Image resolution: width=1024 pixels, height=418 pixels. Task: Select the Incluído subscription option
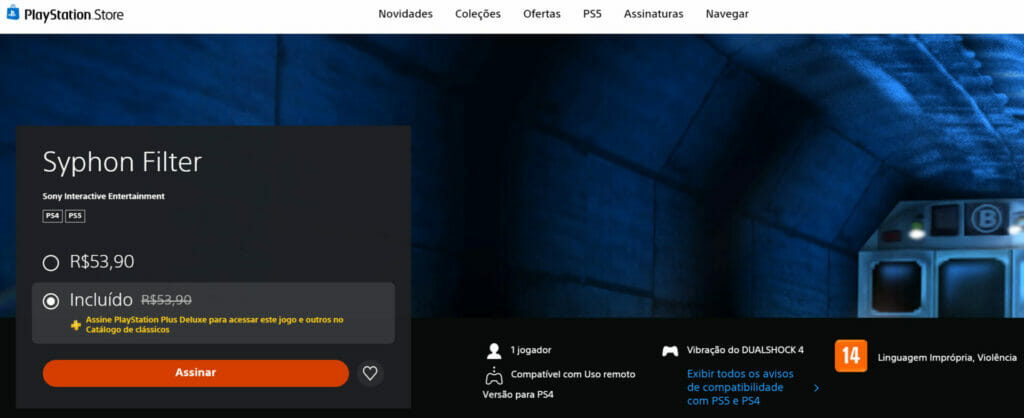point(51,300)
